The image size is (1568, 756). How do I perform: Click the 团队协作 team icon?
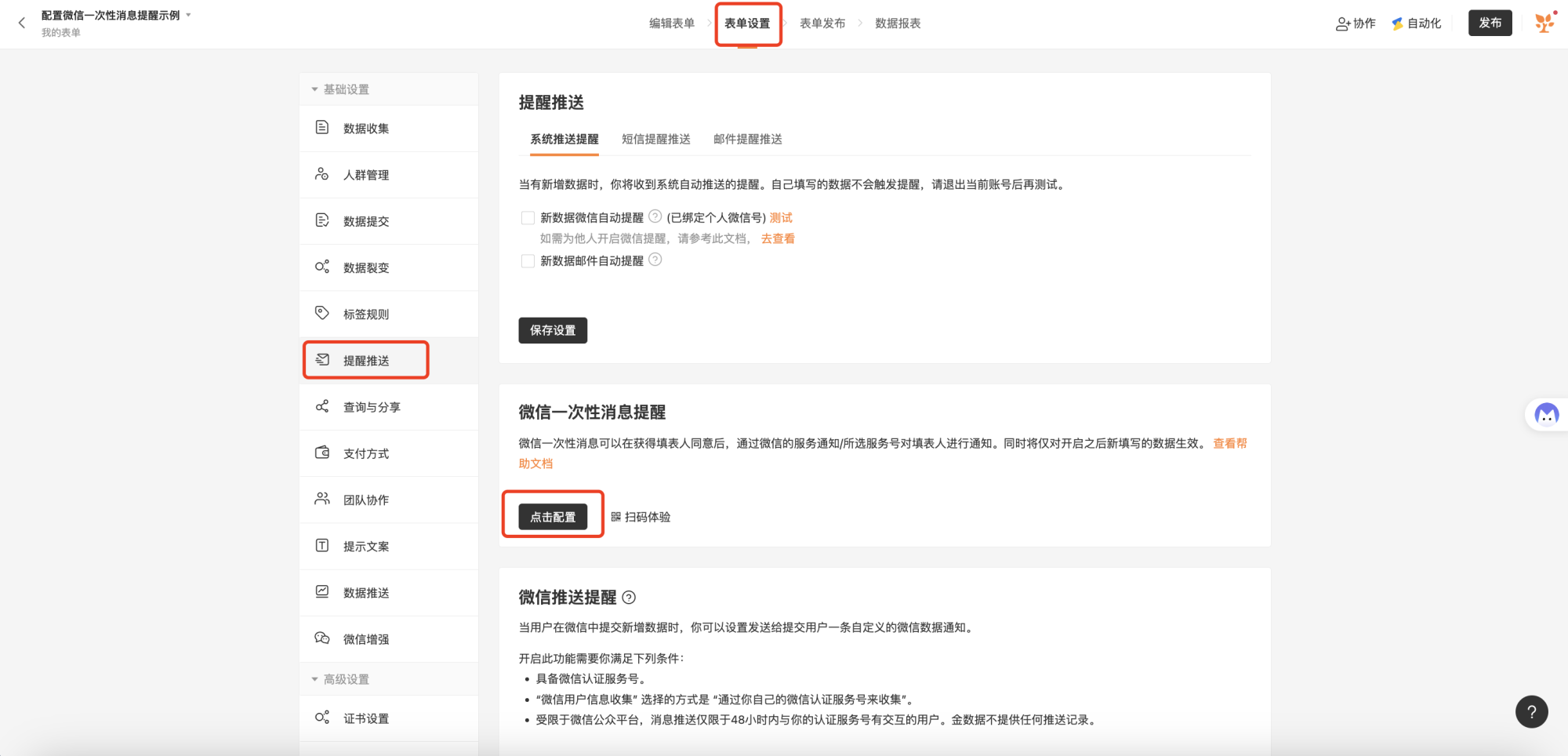pos(322,499)
